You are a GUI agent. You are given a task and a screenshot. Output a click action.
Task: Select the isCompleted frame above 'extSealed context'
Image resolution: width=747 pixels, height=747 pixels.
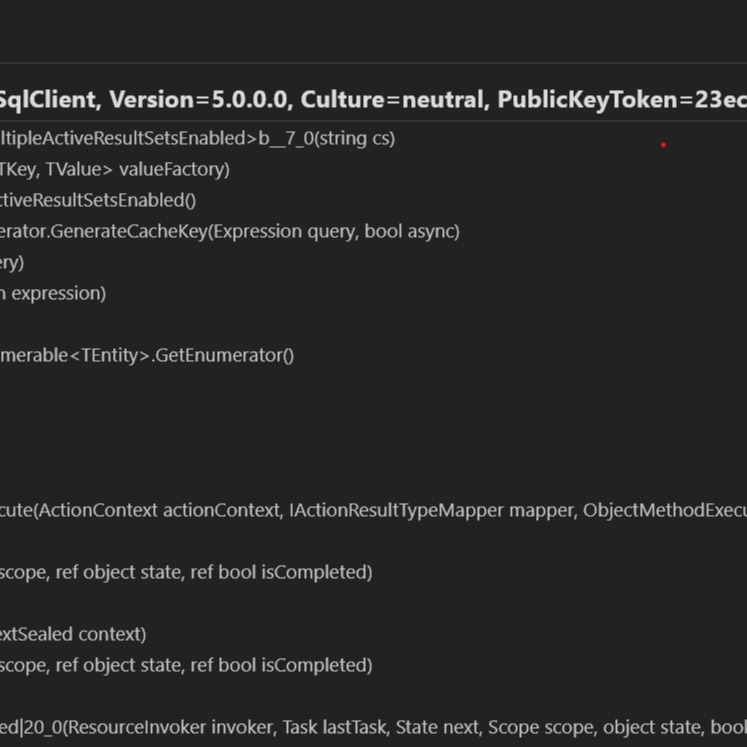(186, 572)
